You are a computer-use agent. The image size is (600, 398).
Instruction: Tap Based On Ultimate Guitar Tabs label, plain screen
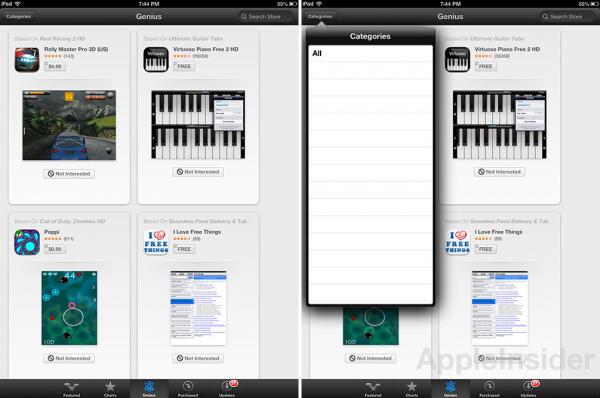point(183,39)
